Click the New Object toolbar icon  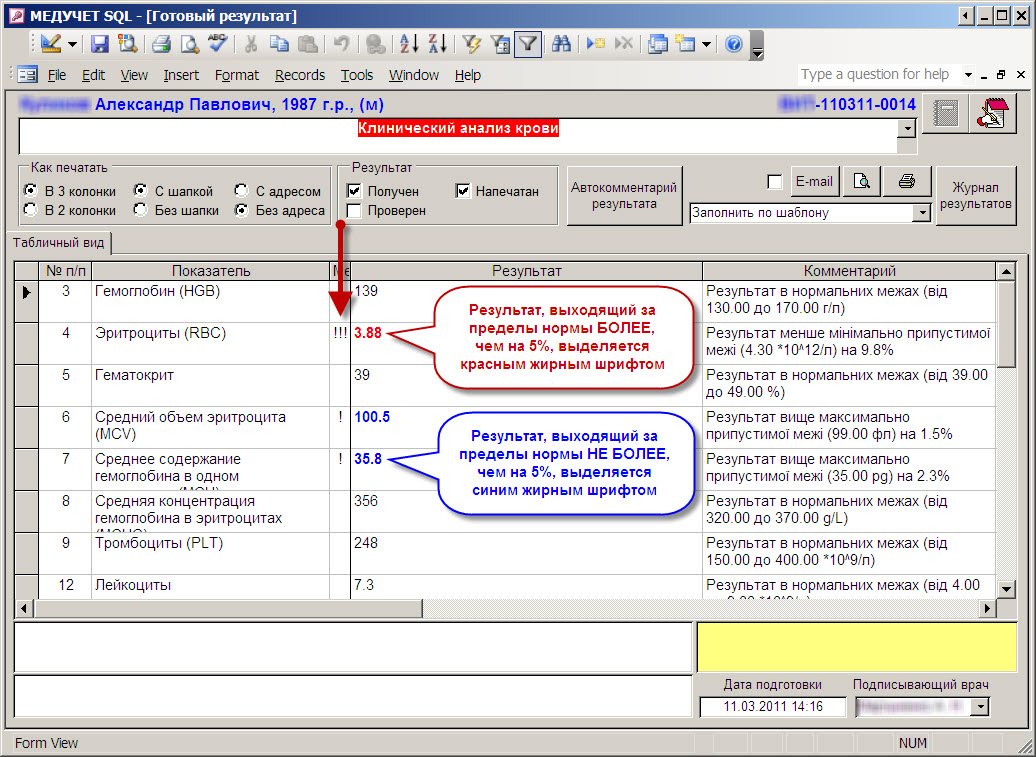point(686,44)
